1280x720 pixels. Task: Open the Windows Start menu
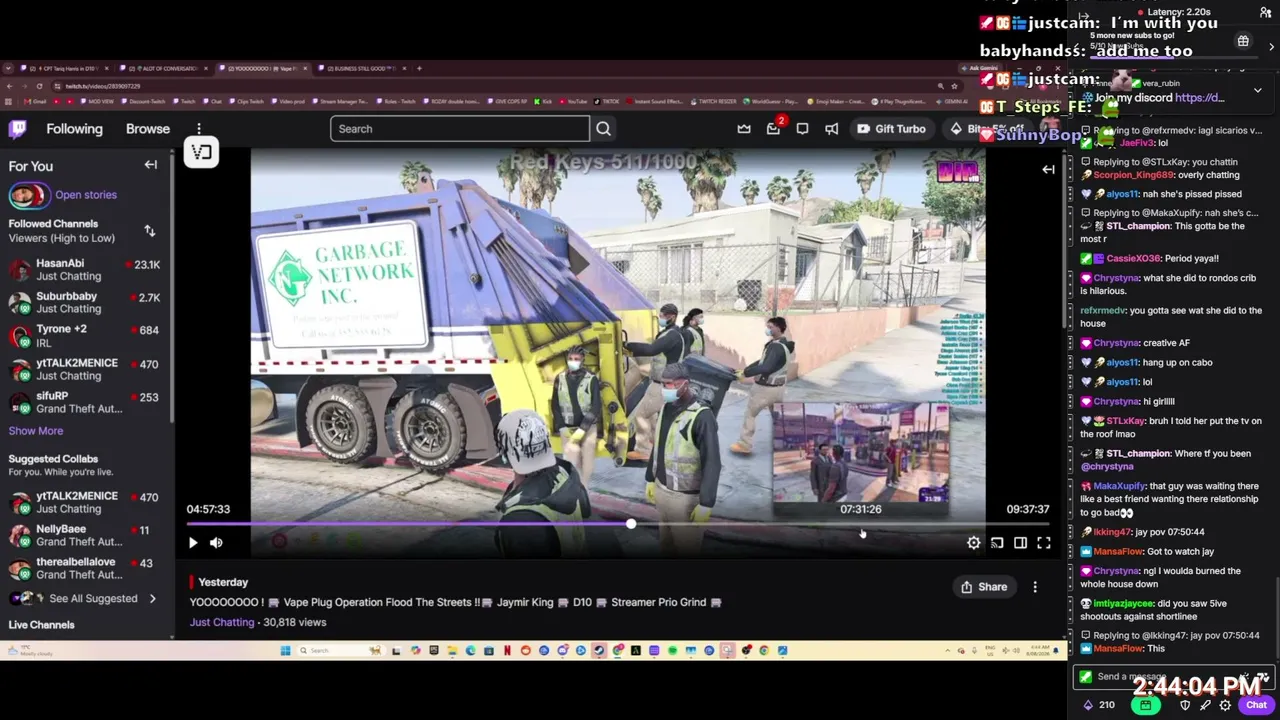286,650
